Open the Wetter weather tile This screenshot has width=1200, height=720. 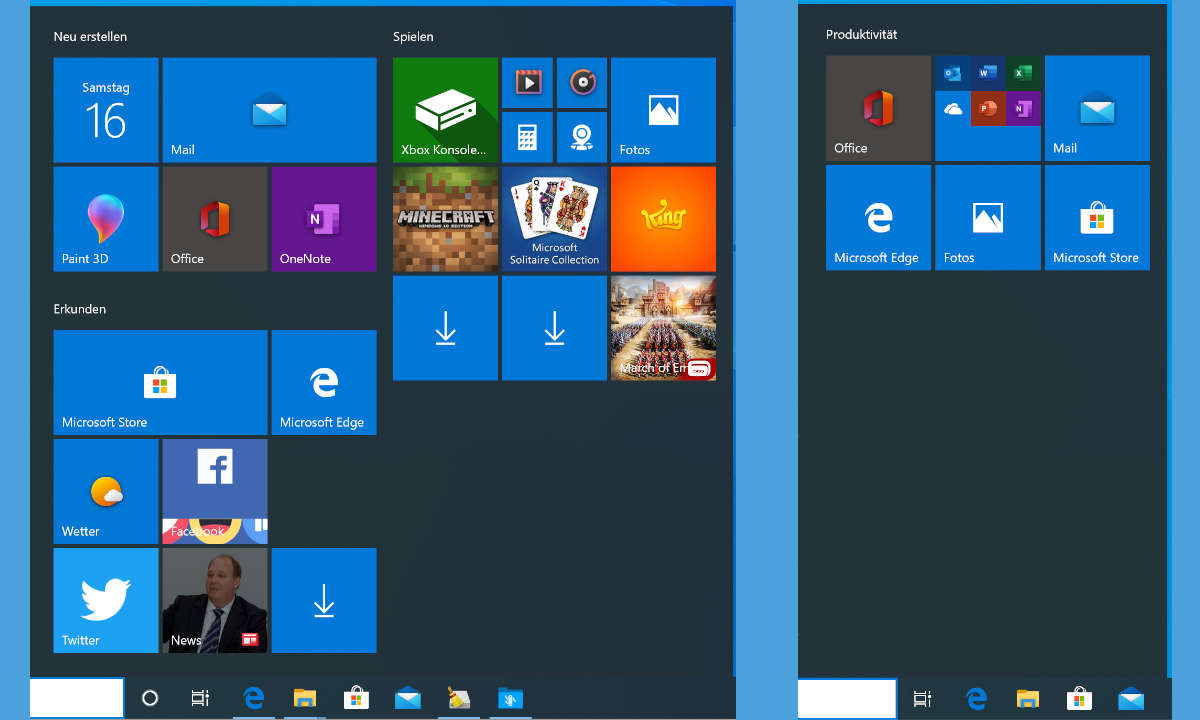pos(106,491)
